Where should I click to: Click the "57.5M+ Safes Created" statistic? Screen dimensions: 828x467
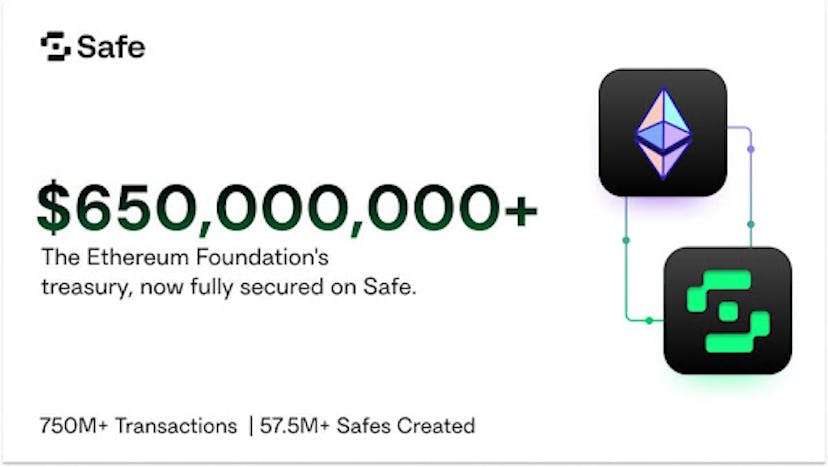click(x=367, y=426)
